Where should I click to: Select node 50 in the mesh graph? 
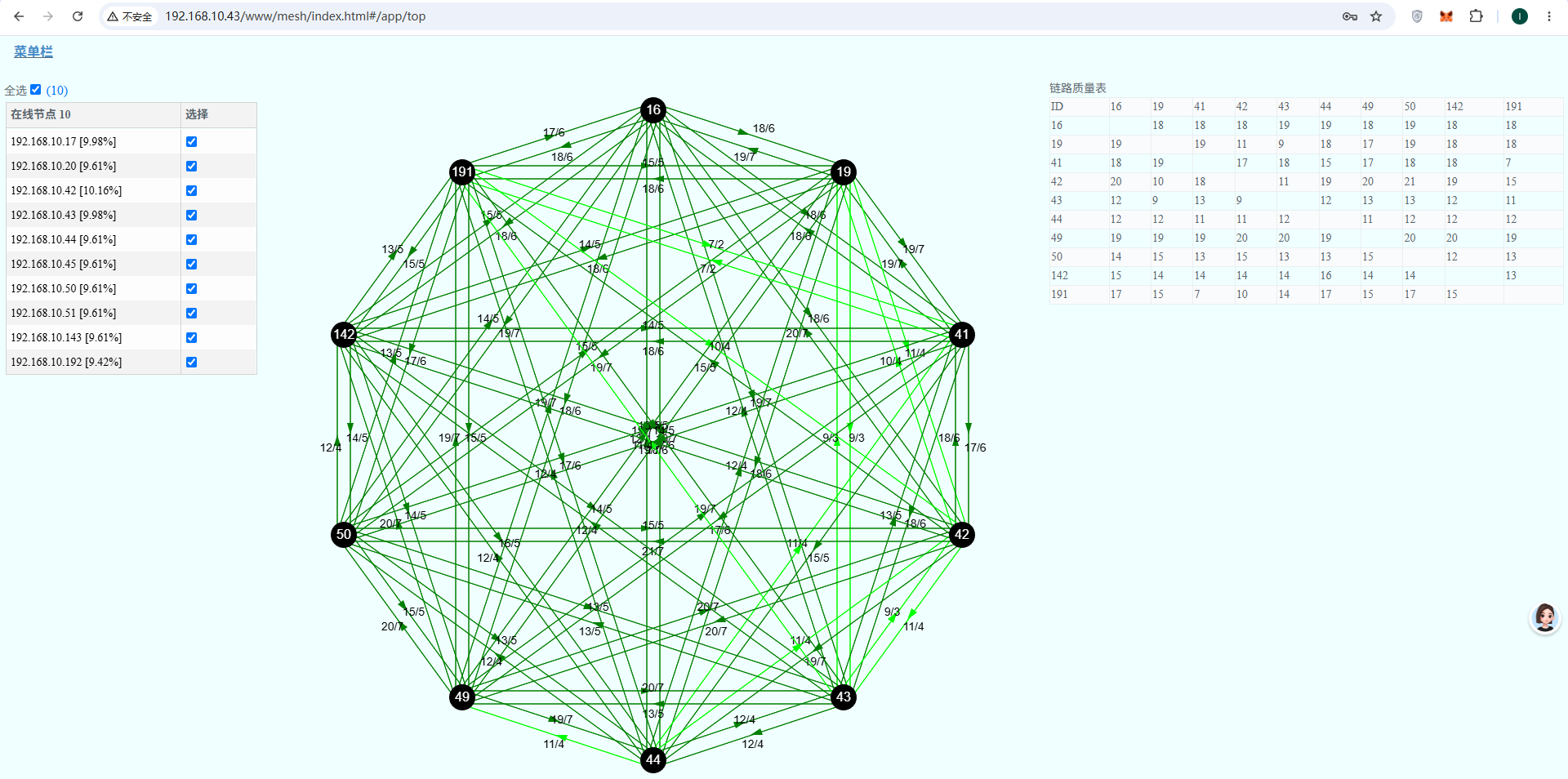pos(344,535)
